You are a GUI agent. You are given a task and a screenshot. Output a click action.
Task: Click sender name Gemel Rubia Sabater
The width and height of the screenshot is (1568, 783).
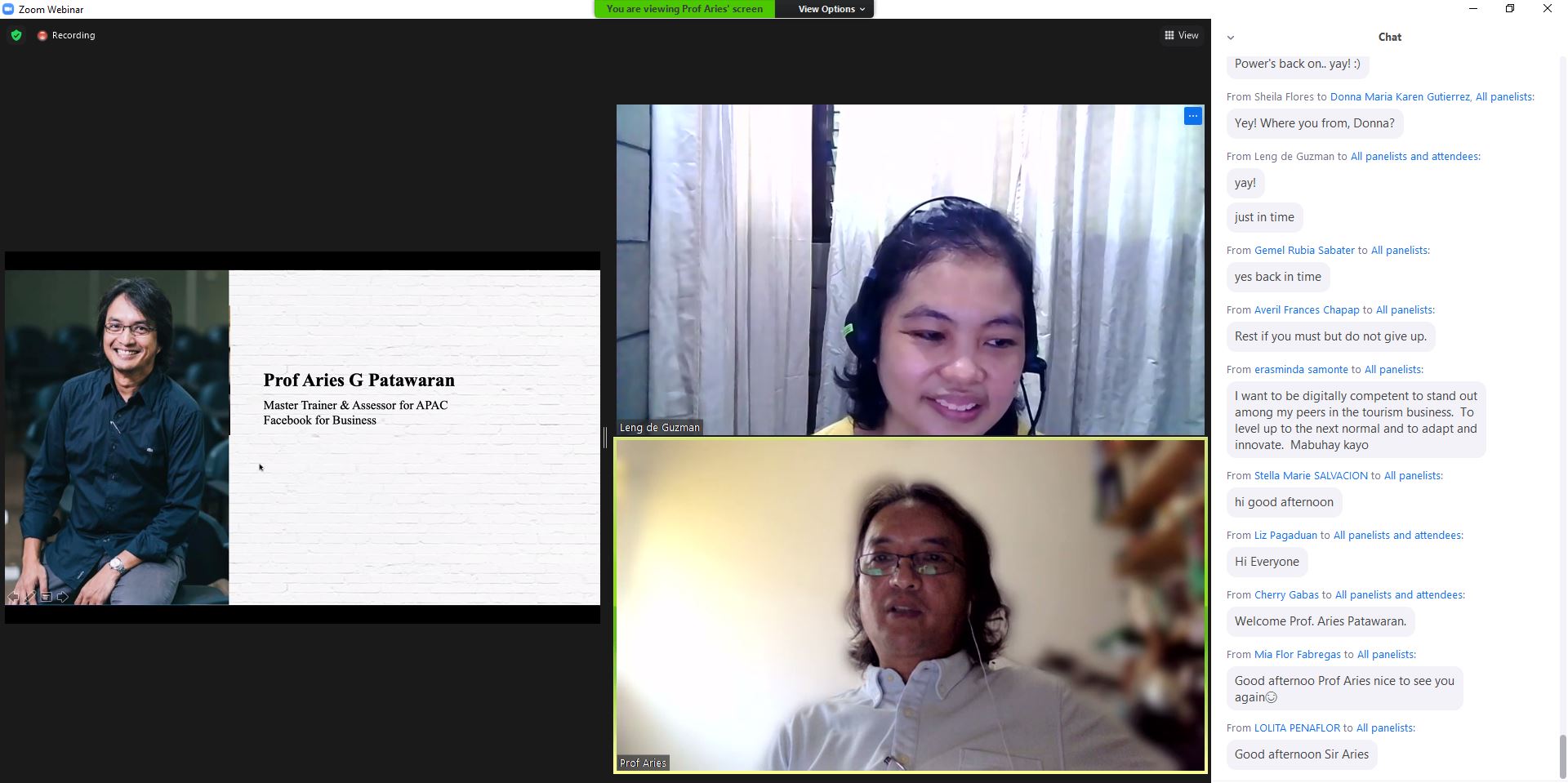[1304, 250]
